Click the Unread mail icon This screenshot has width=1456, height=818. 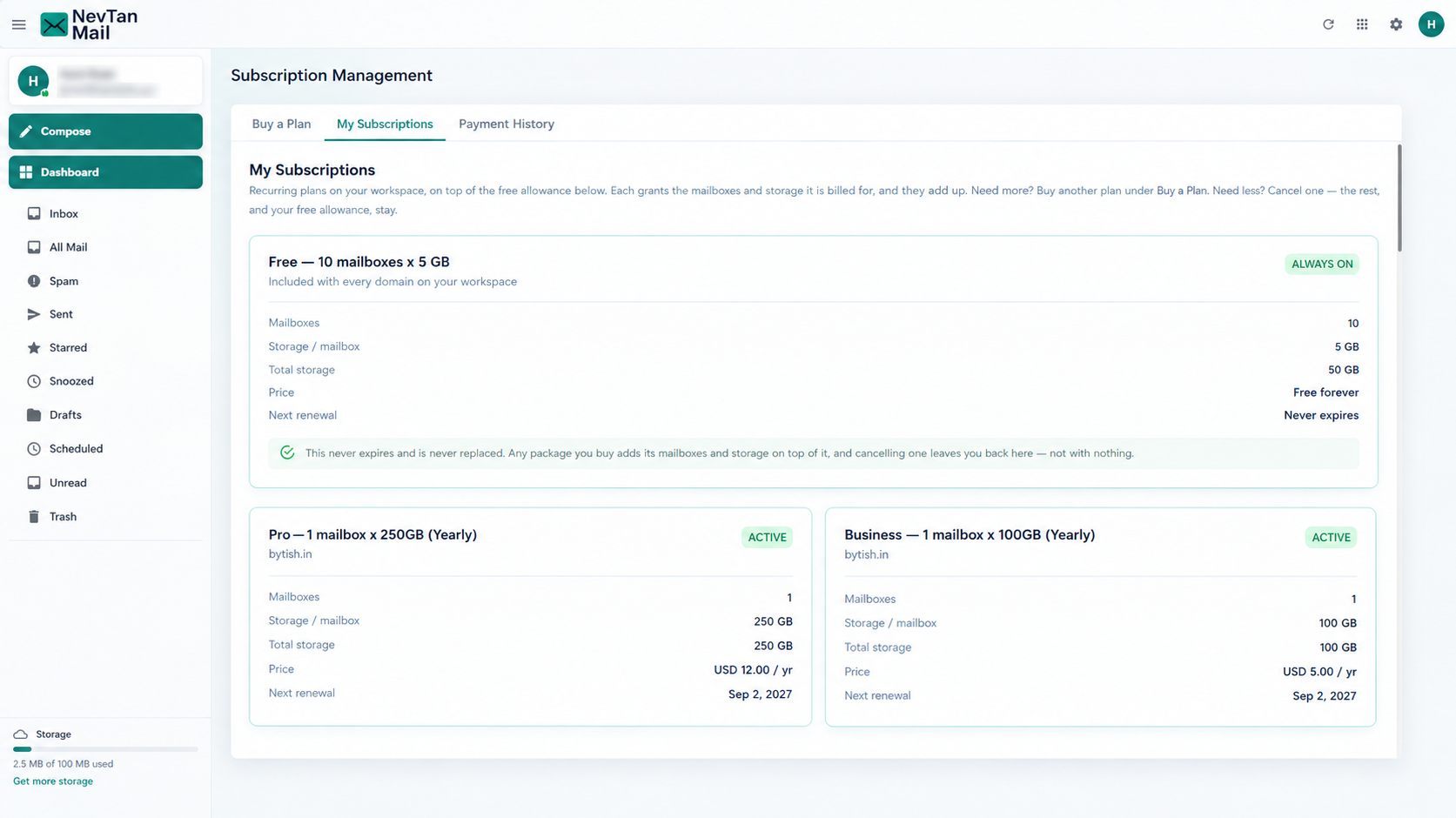(x=34, y=483)
